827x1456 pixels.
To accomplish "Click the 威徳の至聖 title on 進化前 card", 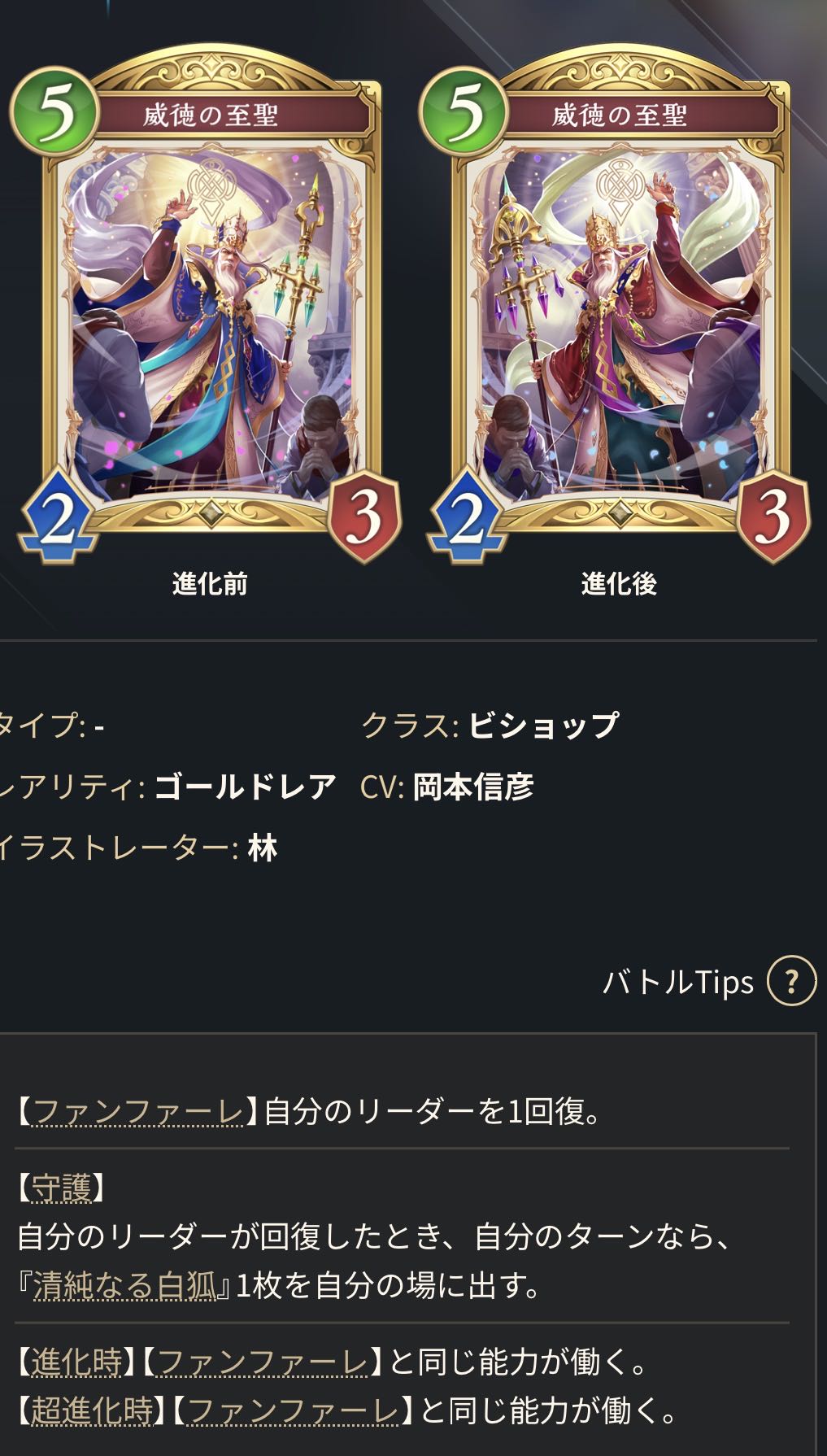I will coord(211,115).
